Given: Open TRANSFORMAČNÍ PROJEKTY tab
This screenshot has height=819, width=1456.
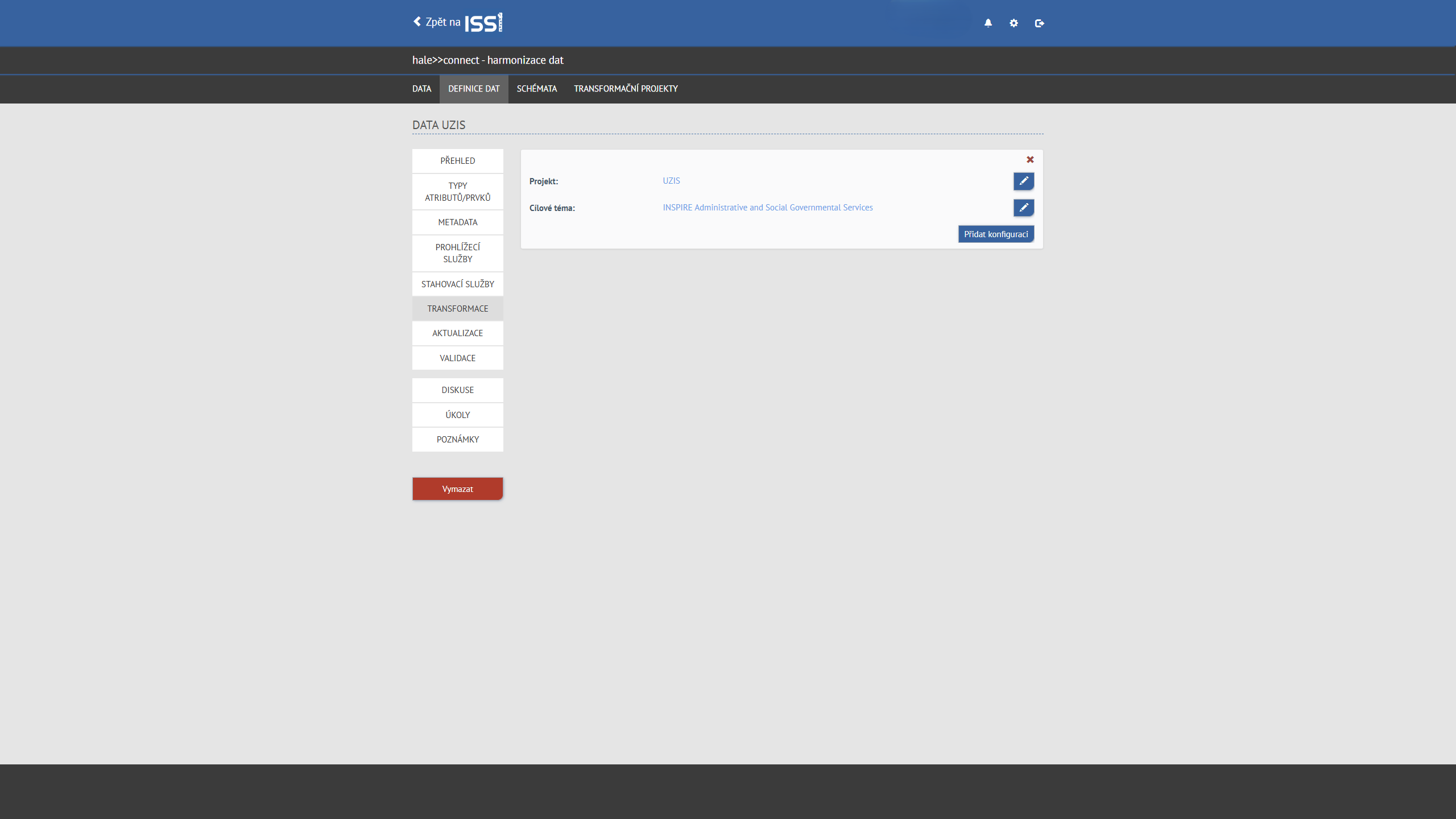Looking at the screenshot, I should pos(626,89).
